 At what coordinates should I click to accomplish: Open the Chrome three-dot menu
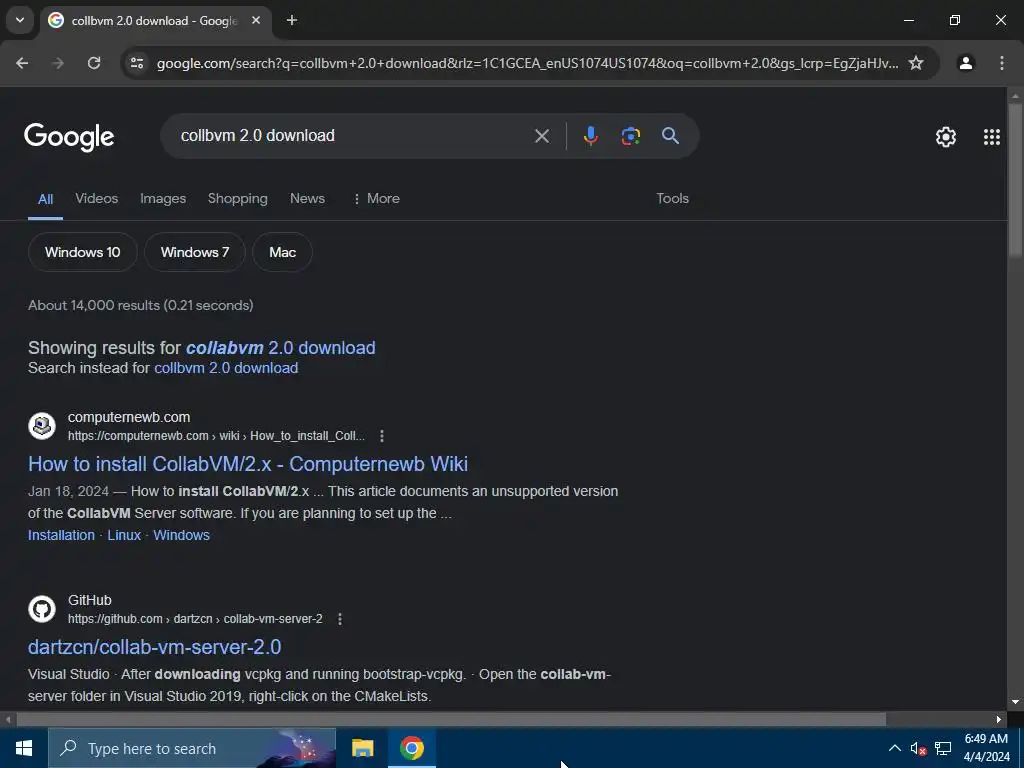(x=1002, y=63)
